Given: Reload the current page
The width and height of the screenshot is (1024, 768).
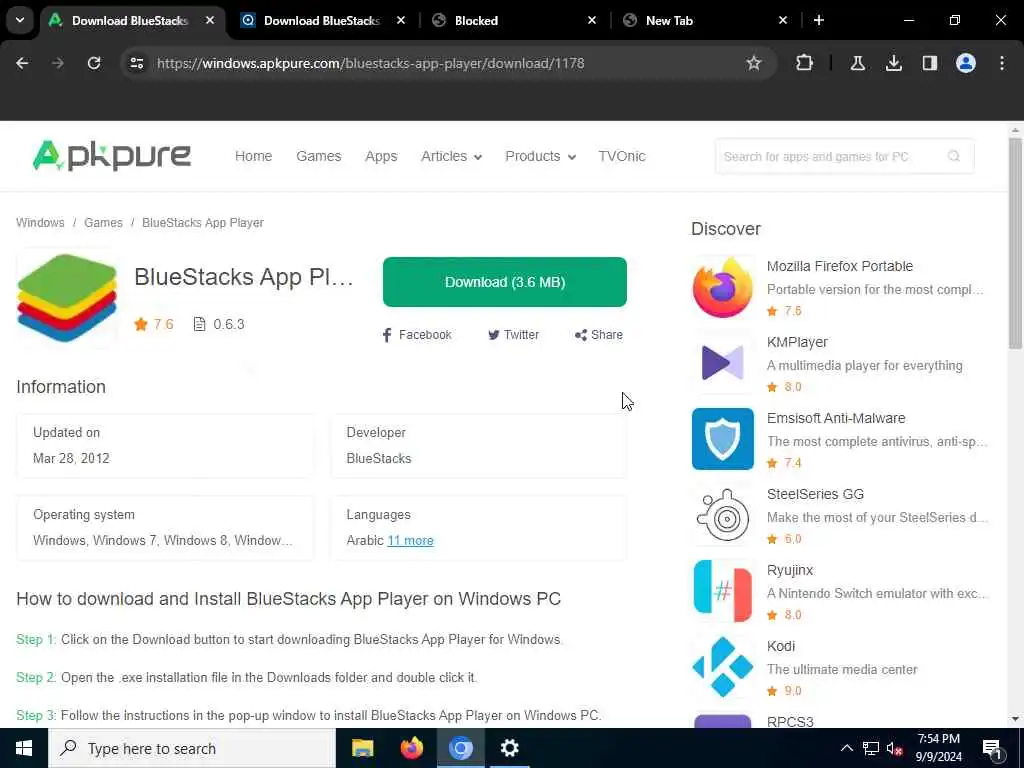Looking at the screenshot, I should 94,63.
